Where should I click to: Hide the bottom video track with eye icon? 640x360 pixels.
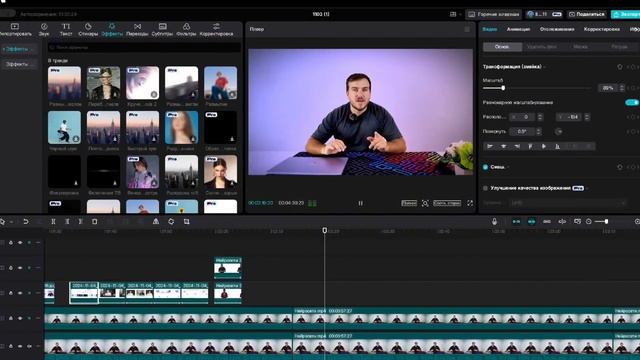coord(20,346)
